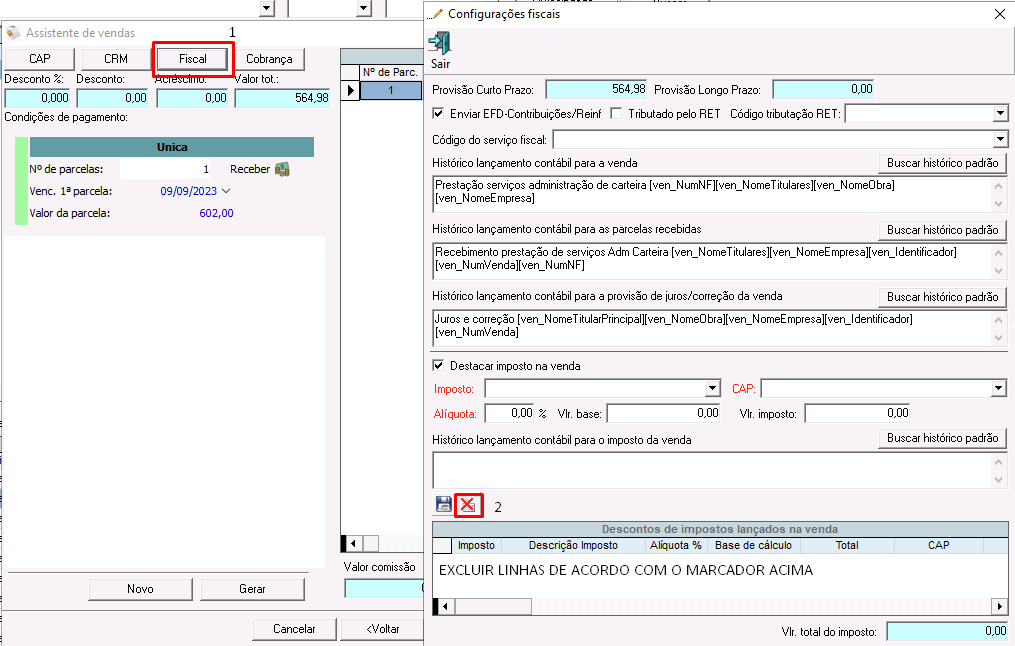This screenshot has height=646, width=1015.
Task: Click the parcelas grid left scroll arrow
Action: [x=353, y=543]
